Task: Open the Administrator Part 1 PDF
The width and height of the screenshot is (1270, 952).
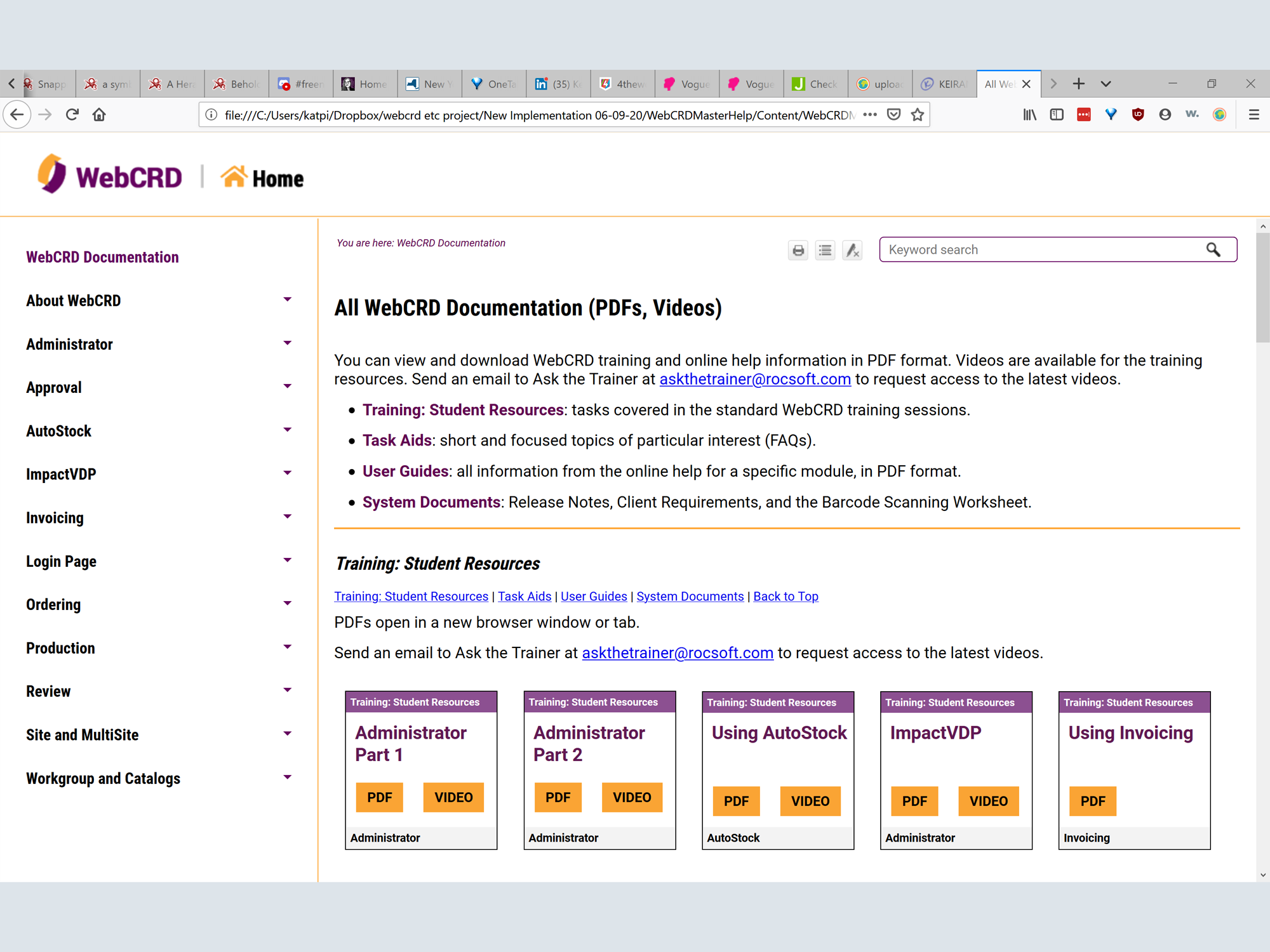Action: 379,797
